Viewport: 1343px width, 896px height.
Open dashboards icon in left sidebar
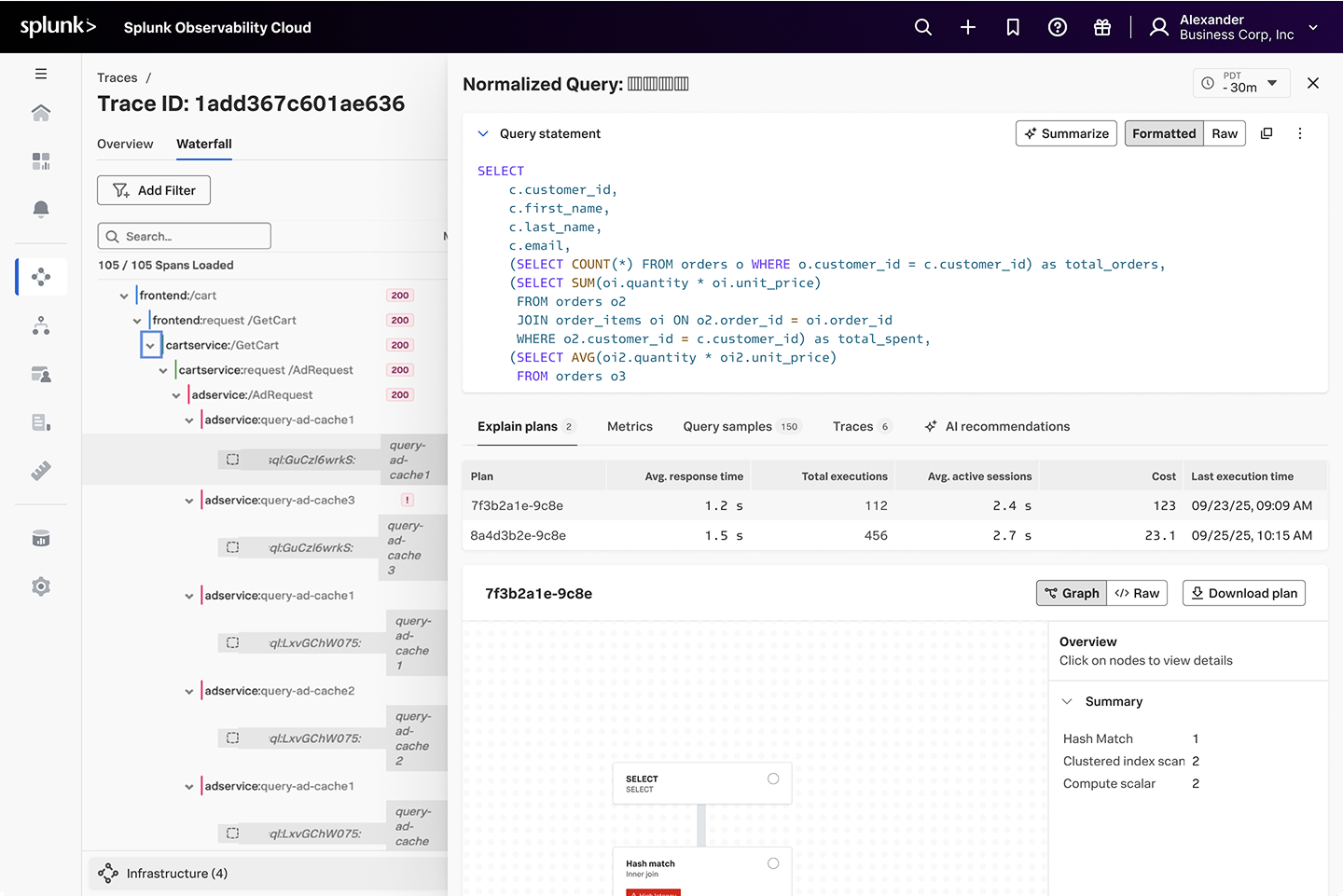tap(41, 161)
